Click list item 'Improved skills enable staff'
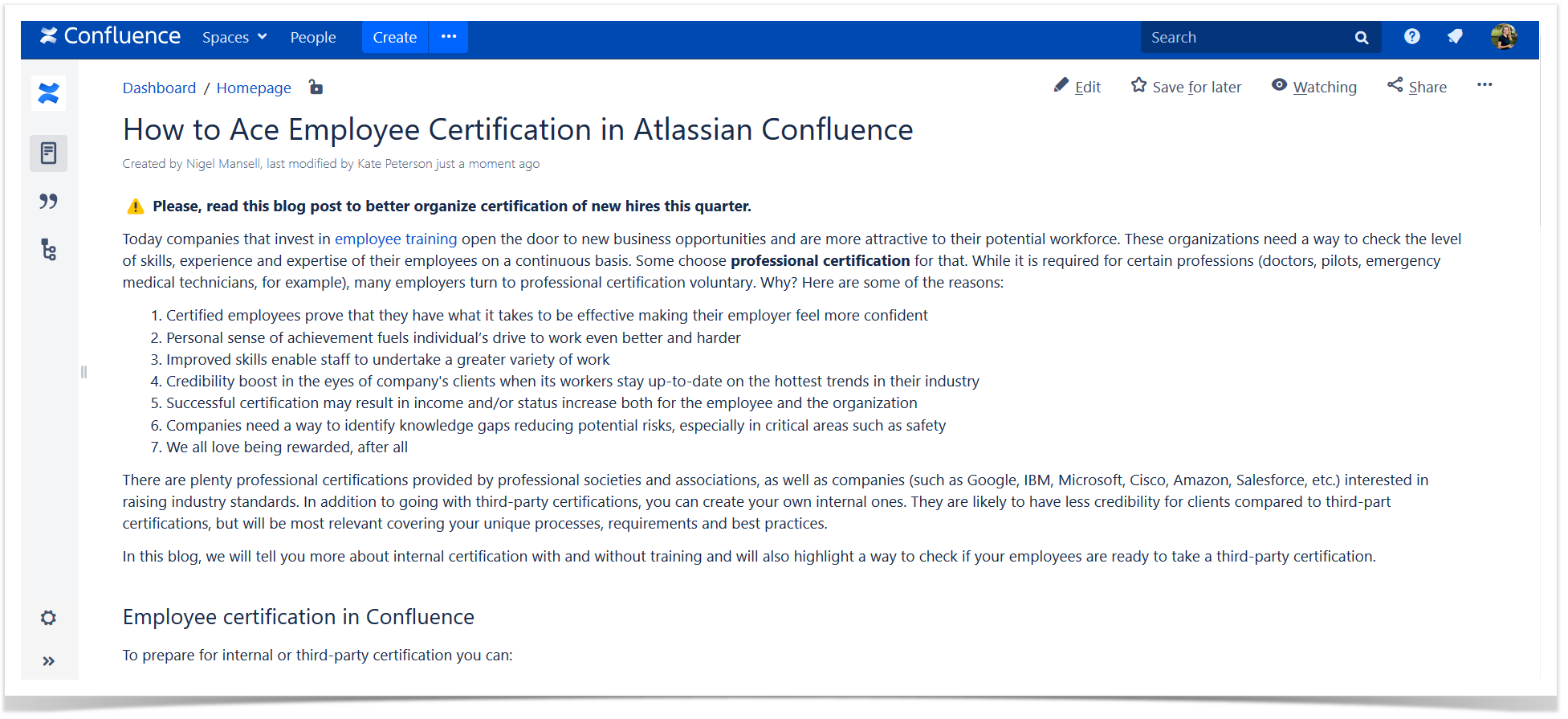 pyautogui.click(x=388, y=360)
